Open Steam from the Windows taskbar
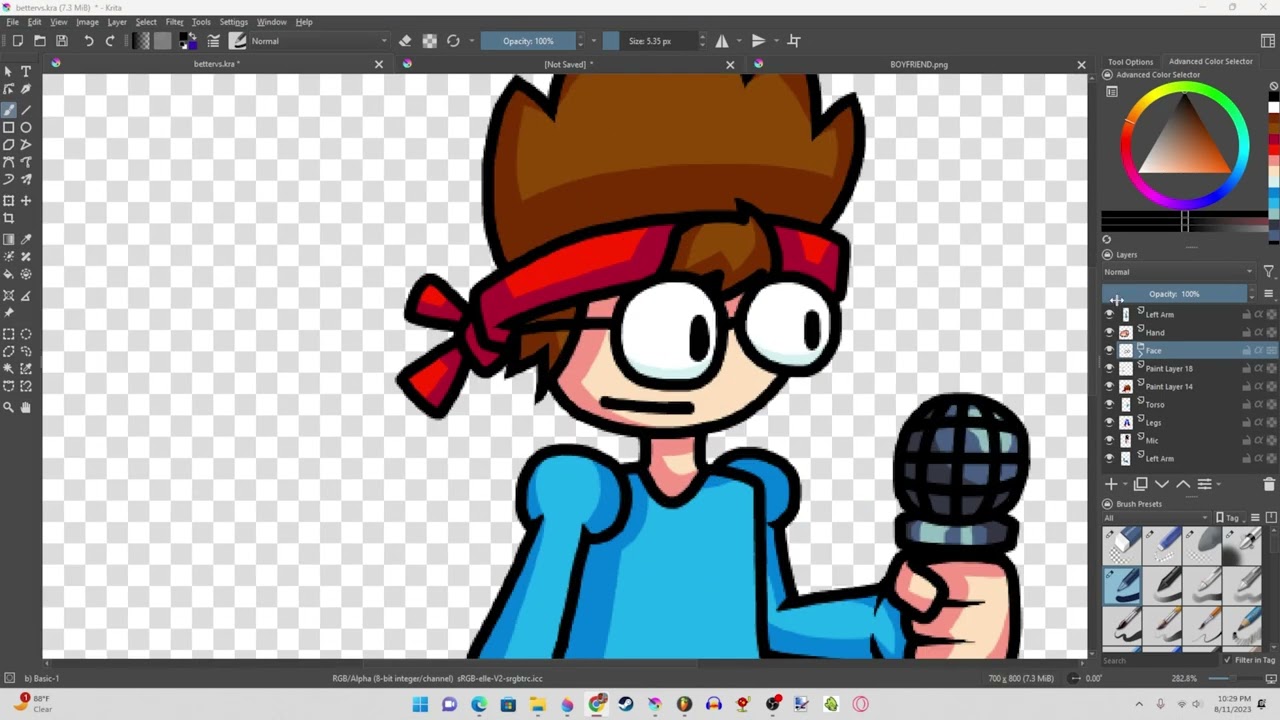The height and width of the screenshot is (720, 1280). coord(626,704)
